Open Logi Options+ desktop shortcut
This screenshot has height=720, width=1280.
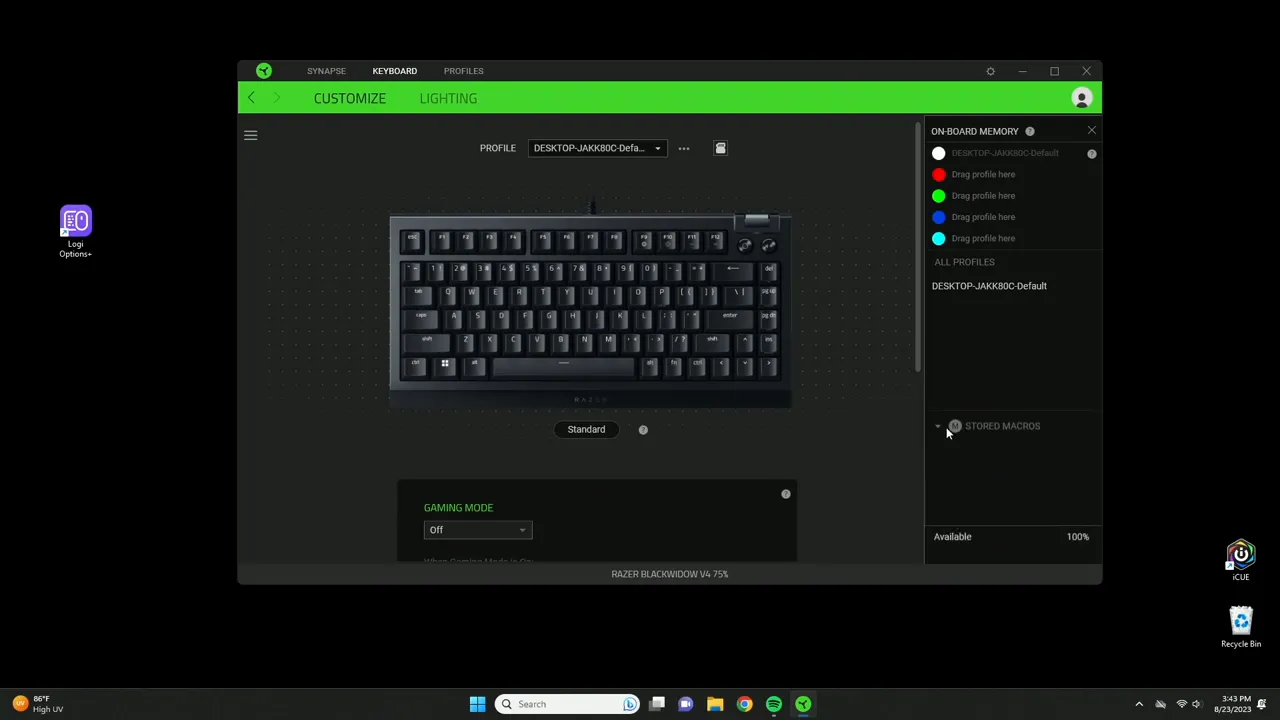click(x=75, y=232)
